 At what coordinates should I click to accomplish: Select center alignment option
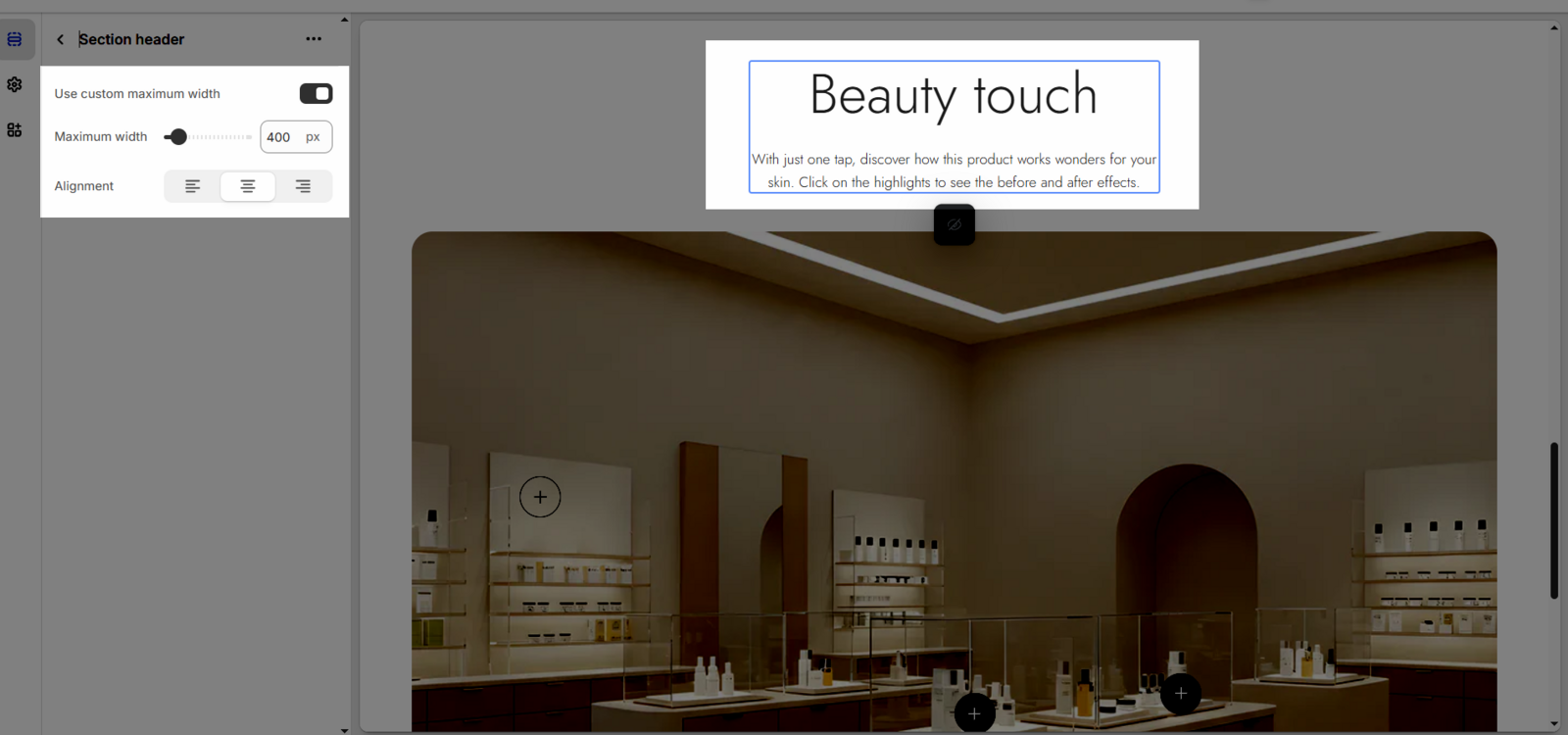[x=248, y=186]
